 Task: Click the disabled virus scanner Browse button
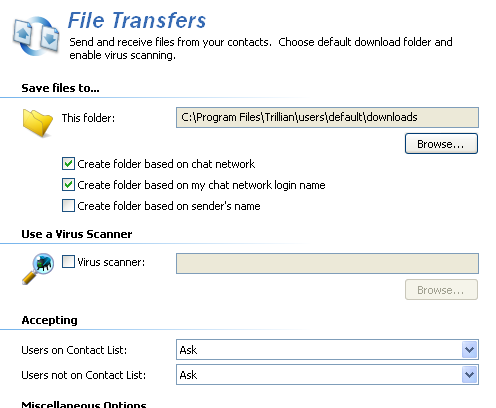(441, 290)
